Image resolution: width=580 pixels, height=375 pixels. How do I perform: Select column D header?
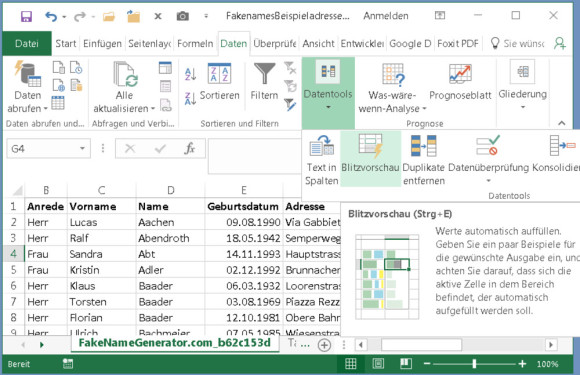171,190
